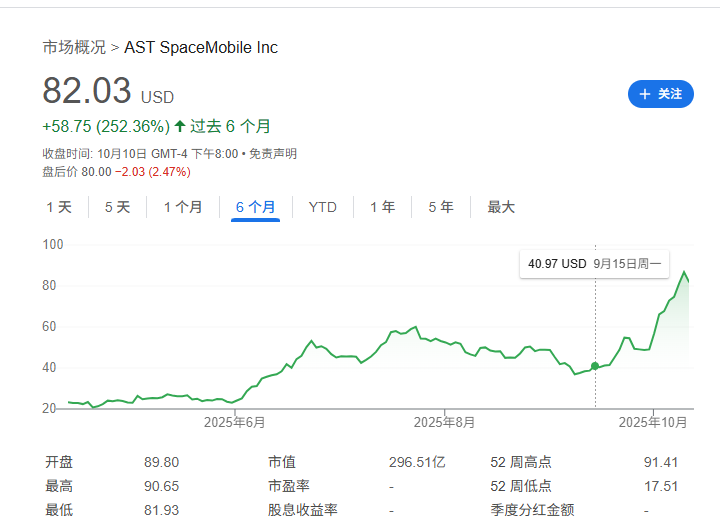This screenshot has height=531, width=720.
Task: Switch to the 1 个月 tab
Action: coord(183,207)
